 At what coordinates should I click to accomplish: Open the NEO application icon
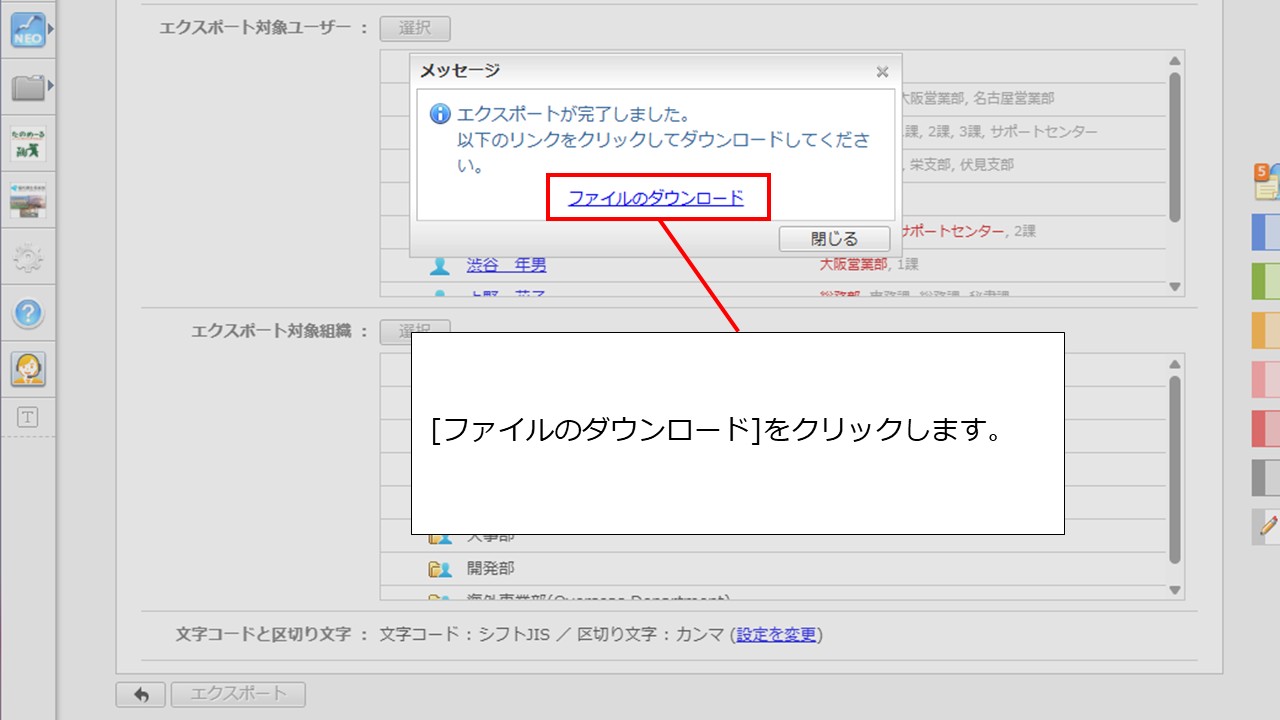[28, 31]
